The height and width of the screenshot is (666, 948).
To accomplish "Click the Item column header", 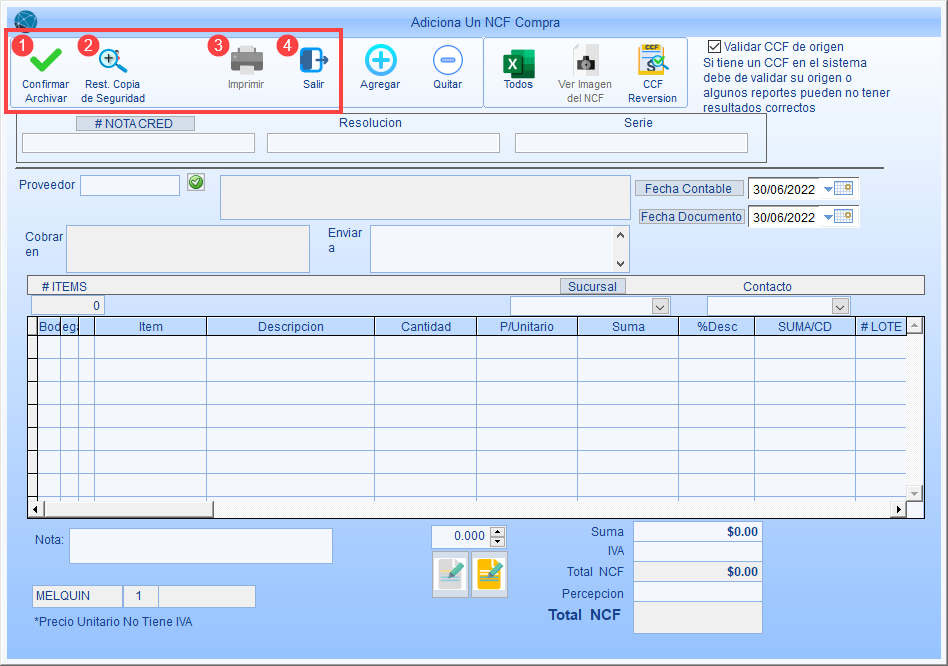I will pos(151,326).
